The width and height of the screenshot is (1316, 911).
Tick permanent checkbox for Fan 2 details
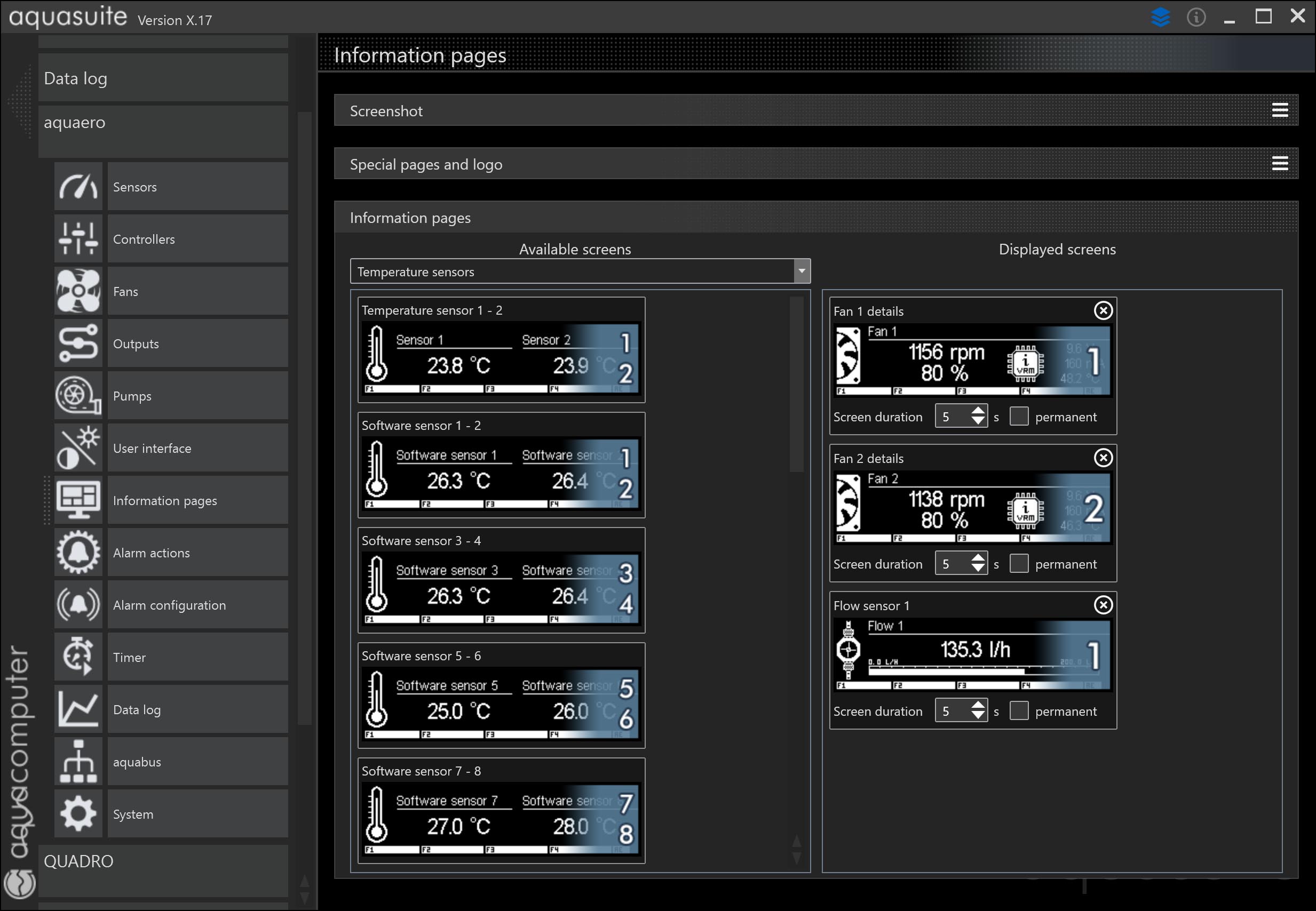pos(1019,563)
